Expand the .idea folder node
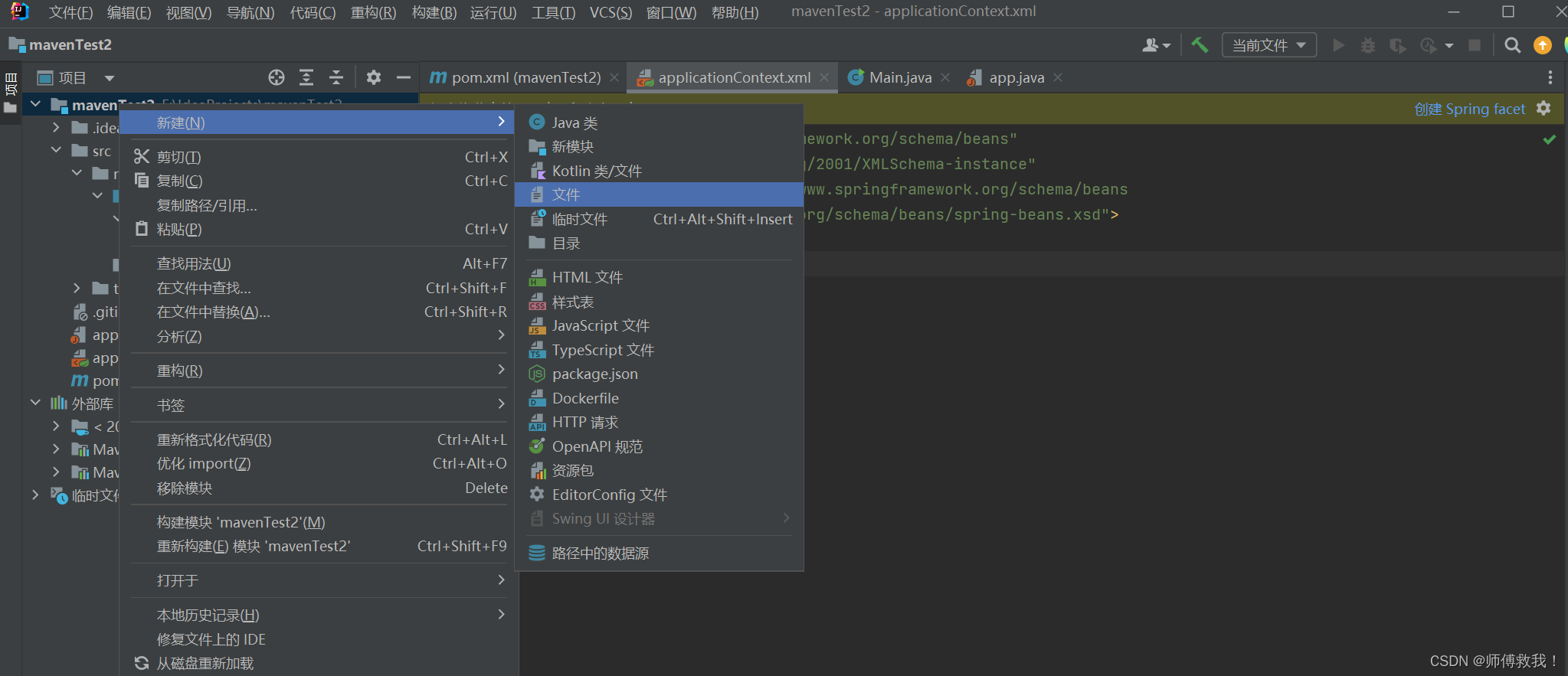The image size is (1568, 676). [x=56, y=127]
